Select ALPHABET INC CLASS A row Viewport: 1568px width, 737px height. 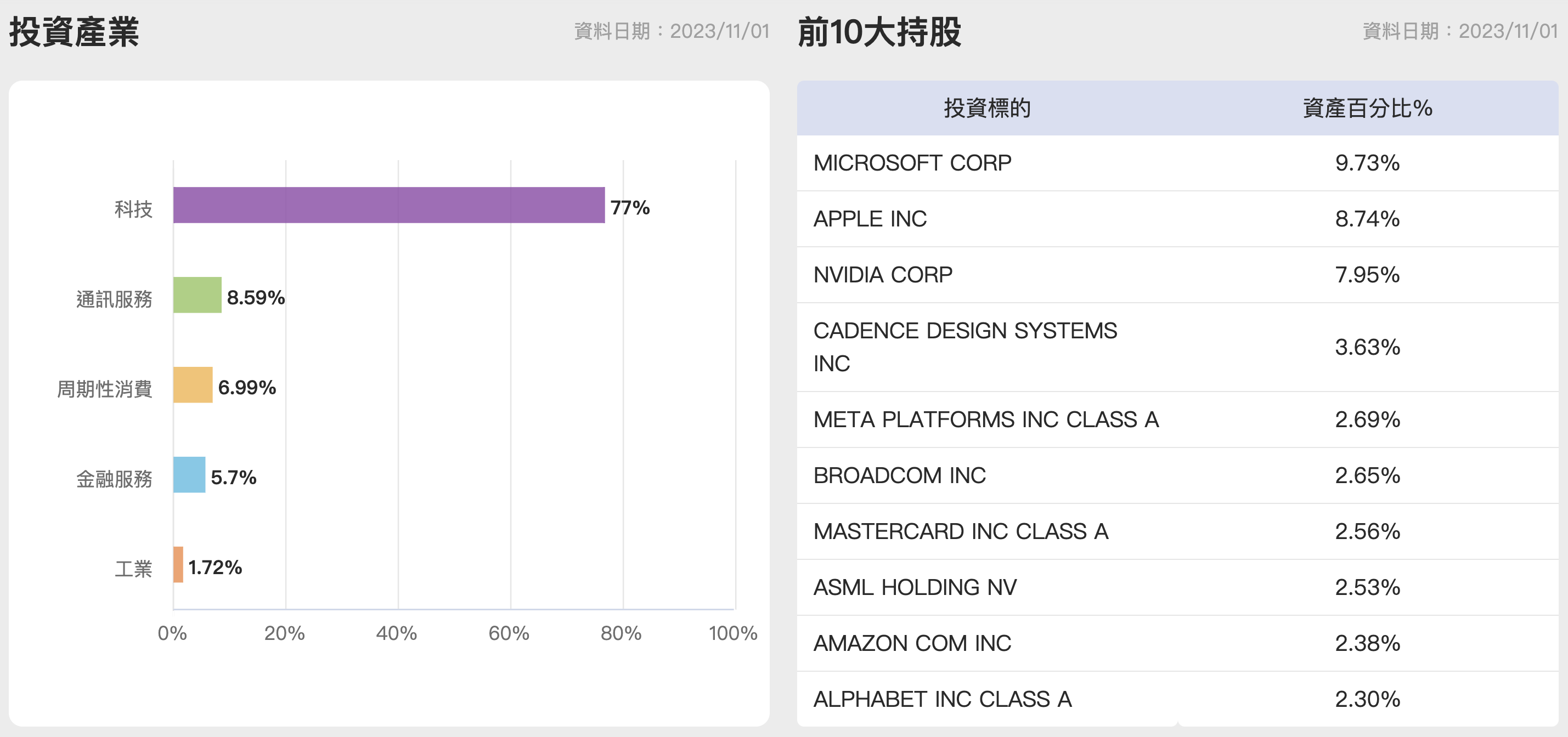click(x=942, y=700)
